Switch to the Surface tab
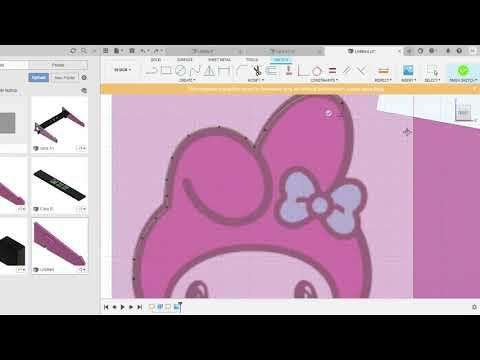Image resolution: width=480 pixels, height=360 pixels. point(185,60)
